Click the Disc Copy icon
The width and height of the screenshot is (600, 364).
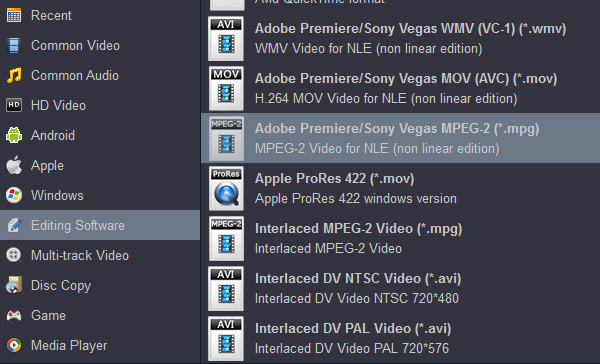pyautogui.click(x=14, y=285)
